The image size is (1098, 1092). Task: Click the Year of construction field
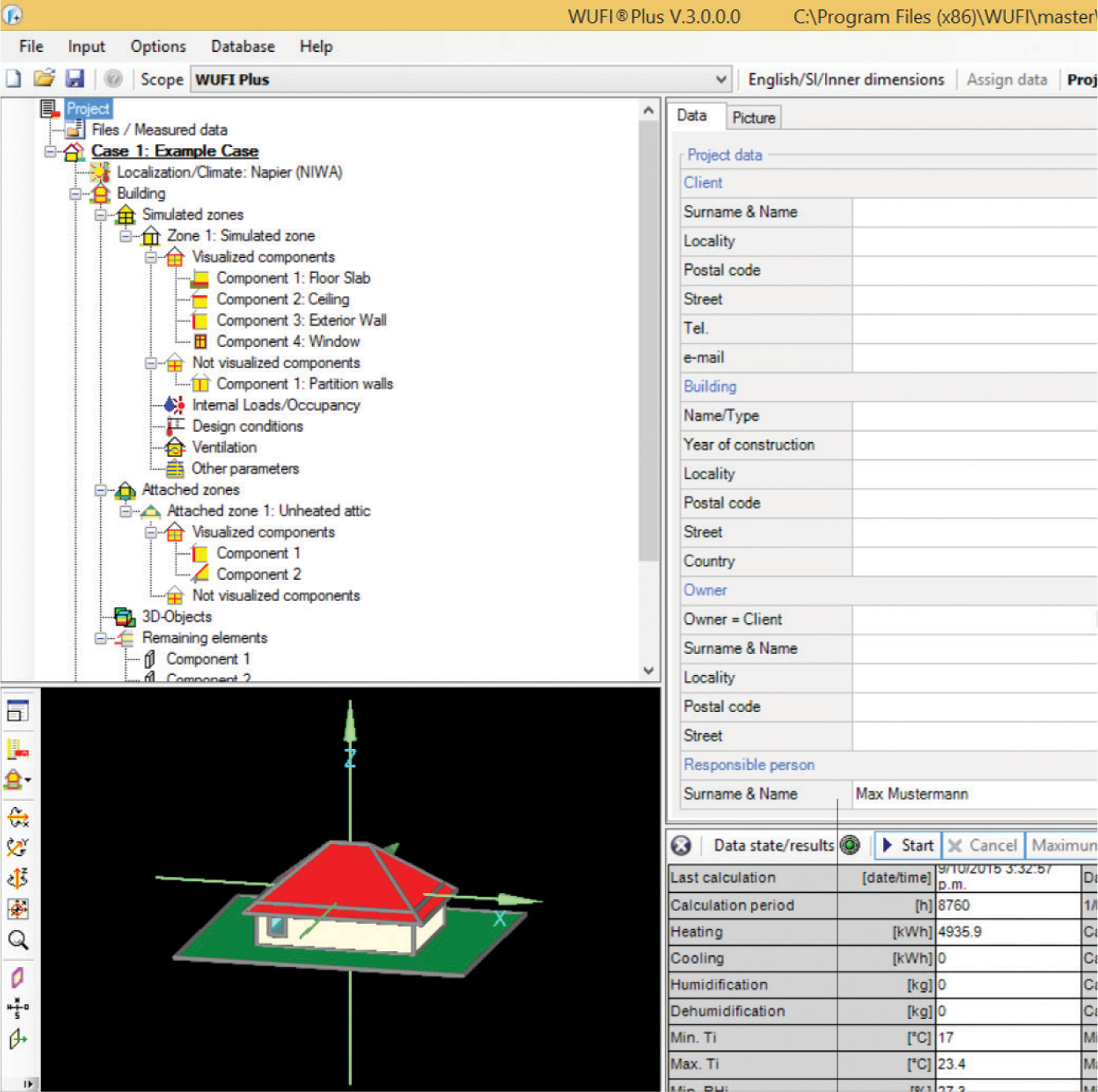(974, 445)
